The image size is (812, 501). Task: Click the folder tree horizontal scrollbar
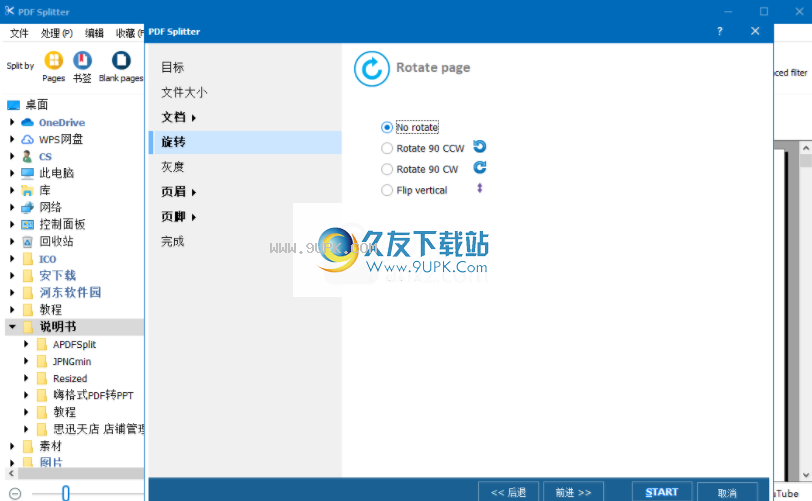81,474
